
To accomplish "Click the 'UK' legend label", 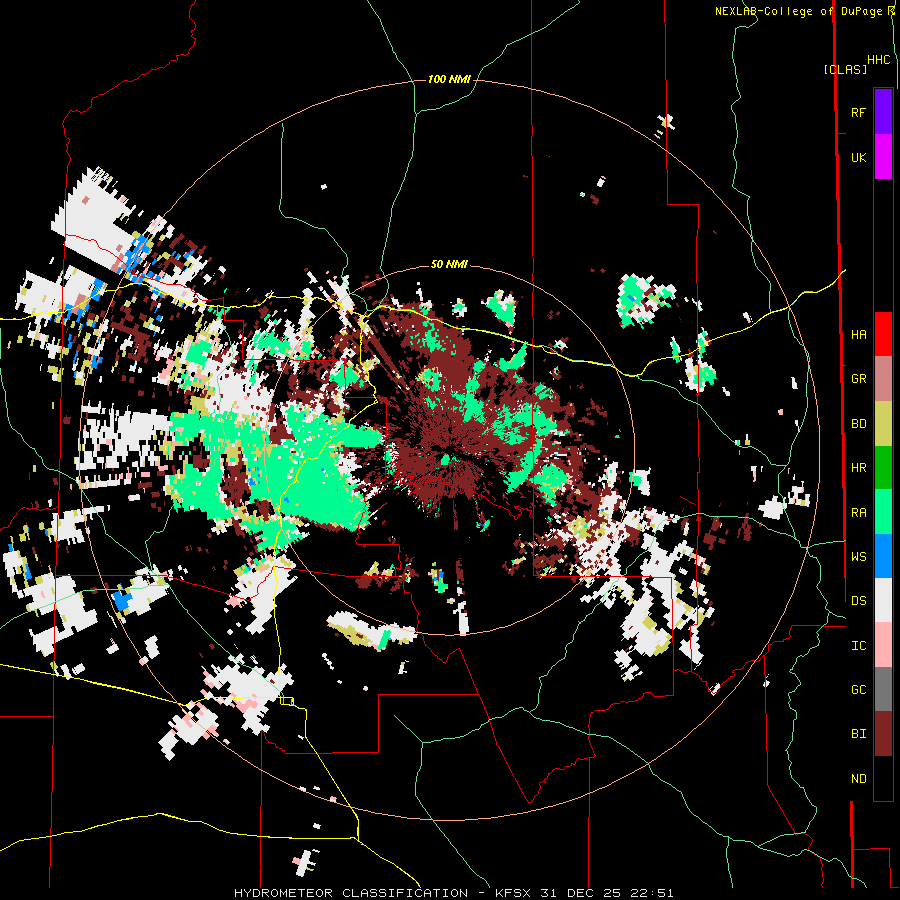I will tap(858, 157).
